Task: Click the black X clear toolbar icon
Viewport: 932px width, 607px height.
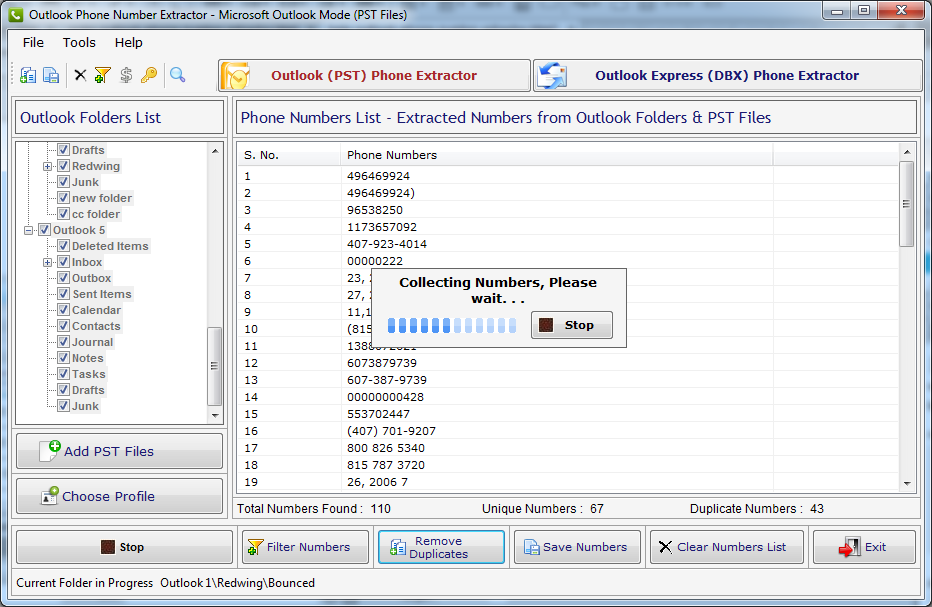Action: (80, 75)
